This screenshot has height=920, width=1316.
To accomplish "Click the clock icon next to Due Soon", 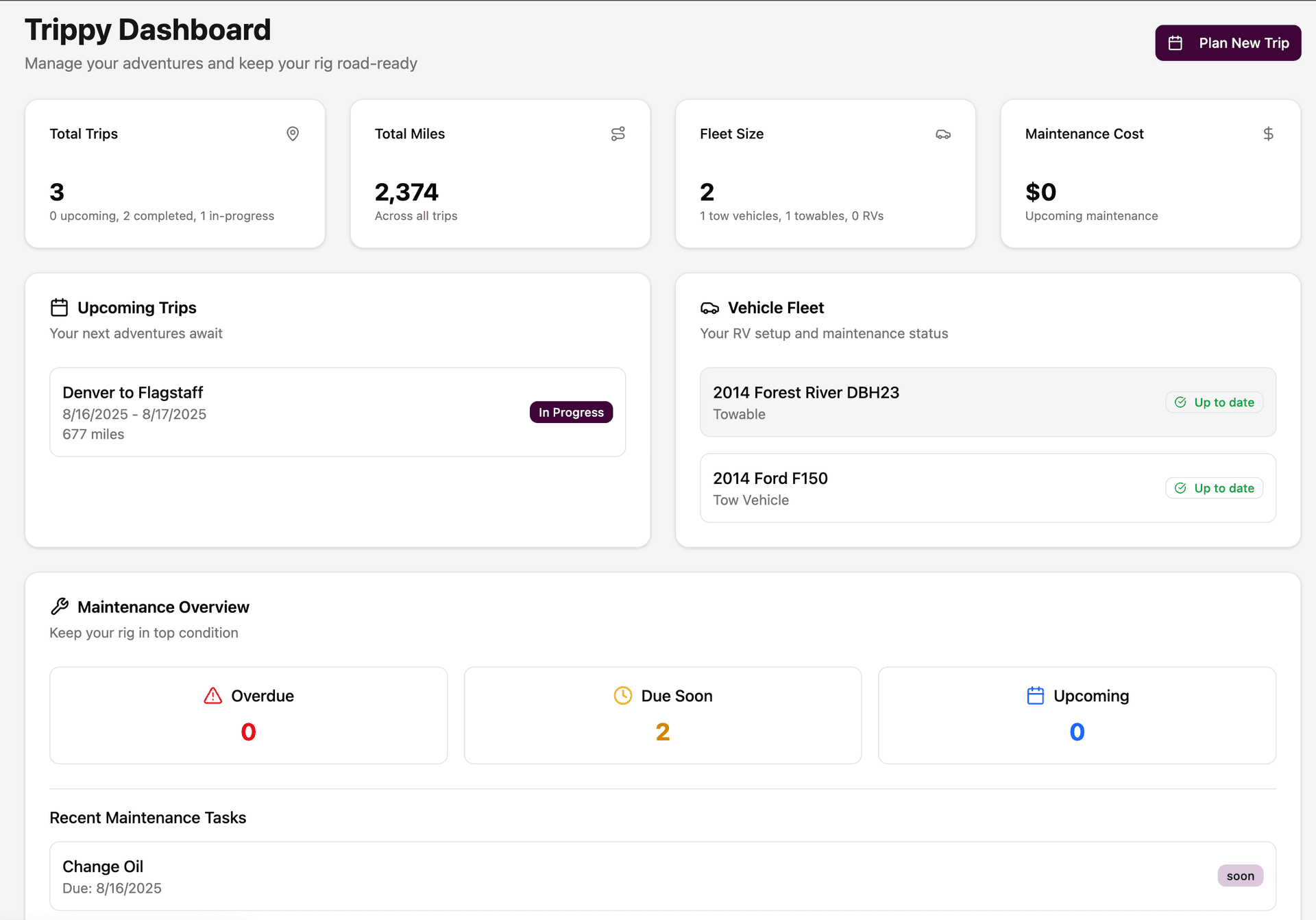I will pyautogui.click(x=622, y=695).
